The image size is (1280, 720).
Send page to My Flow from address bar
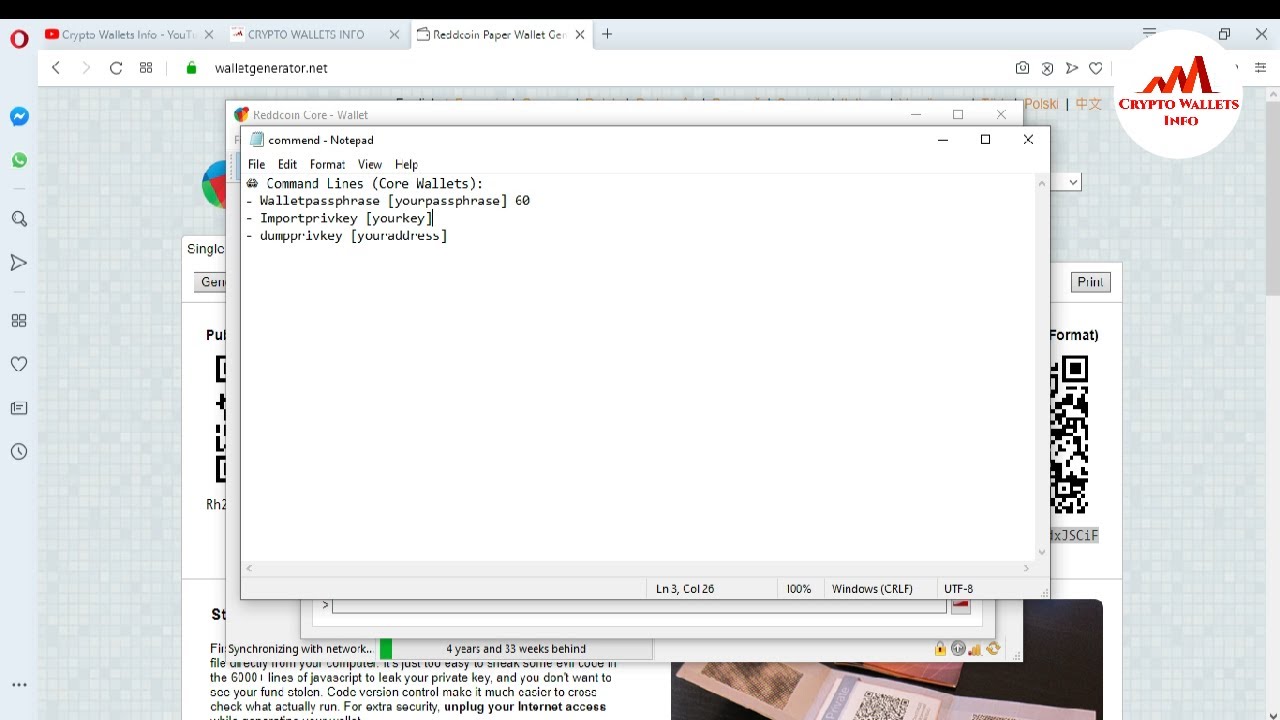[1072, 68]
